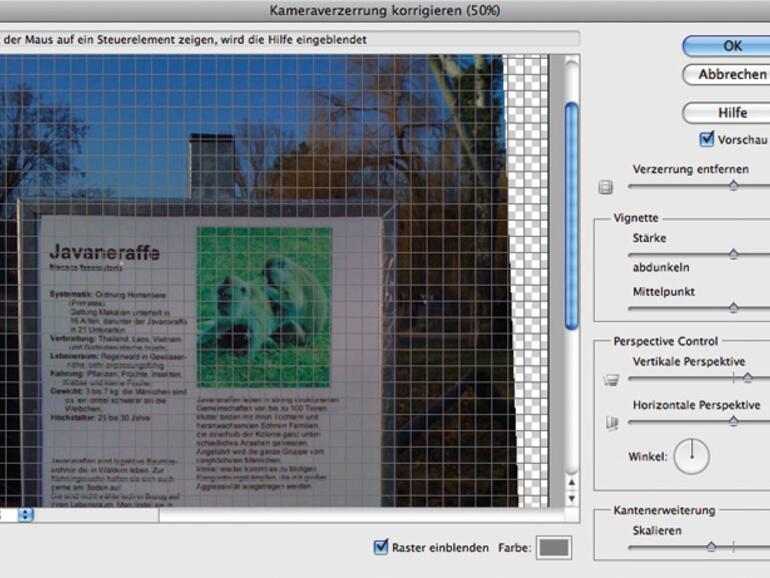Open Hilfe for lens correction

727,112
